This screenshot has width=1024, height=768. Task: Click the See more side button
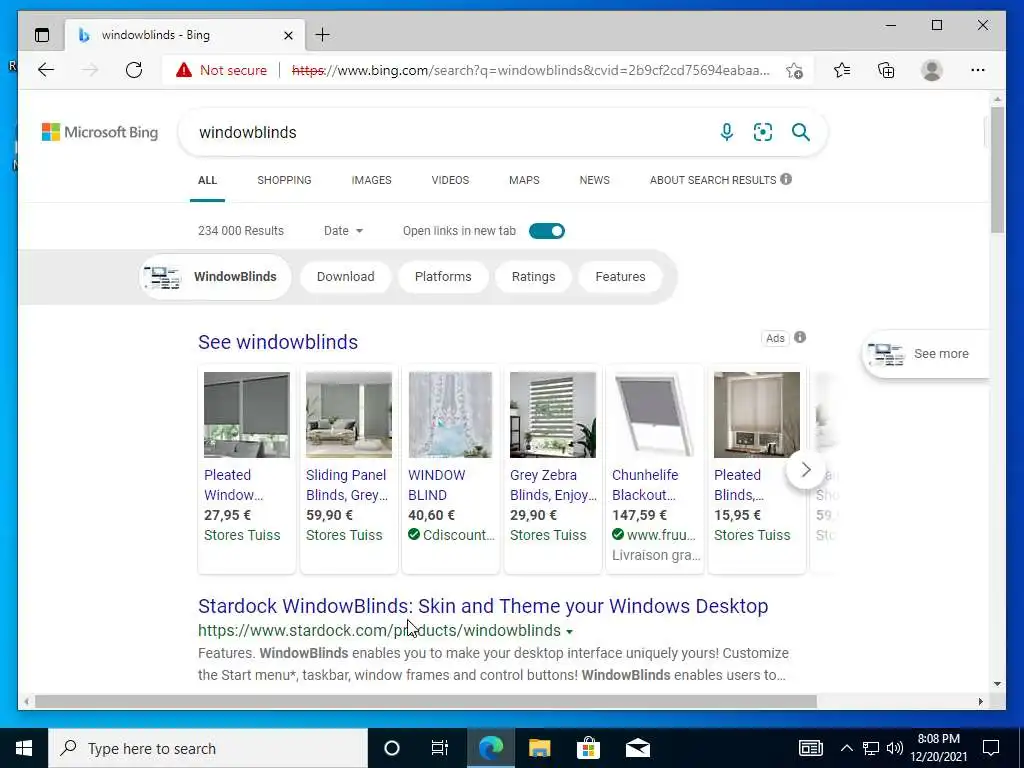(926, 354)
